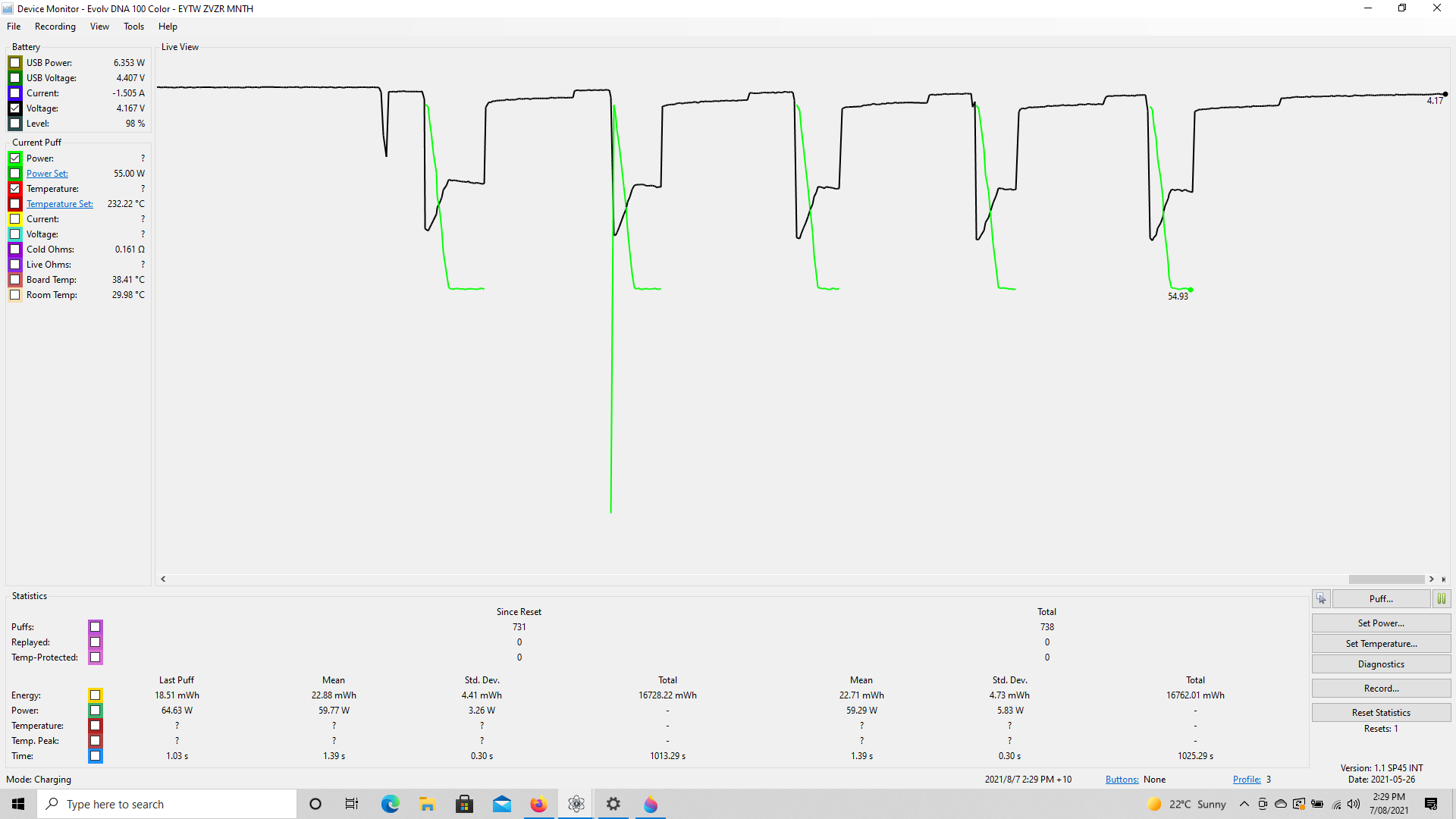The height and width of the screenshot is (819, 1456).
Task: Open the Tools menu
Action: 133,27
